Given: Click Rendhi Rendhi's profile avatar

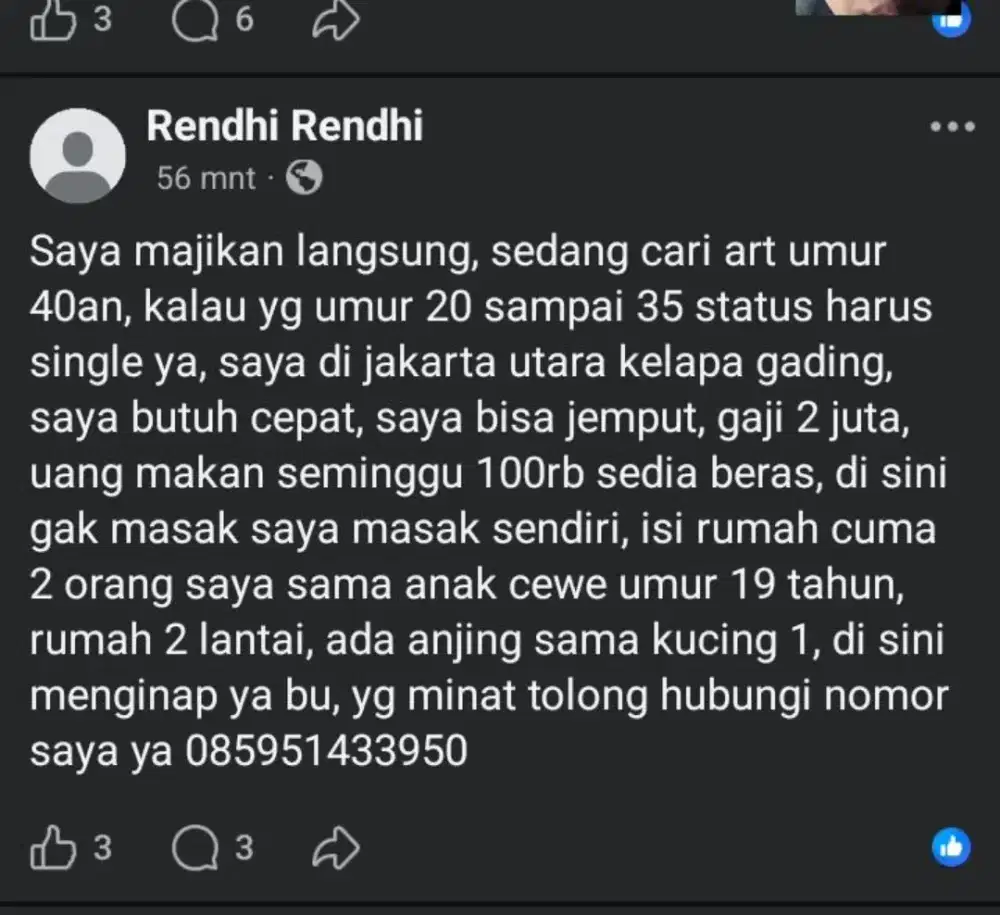Looking at the screenshot, I should pyautogui.click(x=78, y=155).
